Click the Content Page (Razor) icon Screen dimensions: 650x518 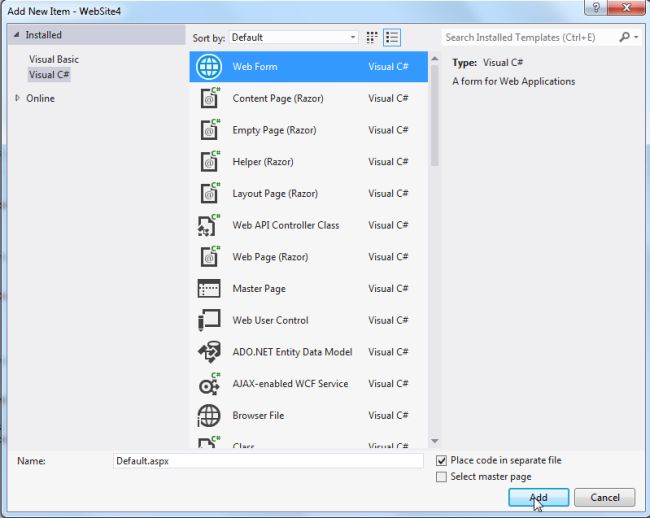point(210,98)
